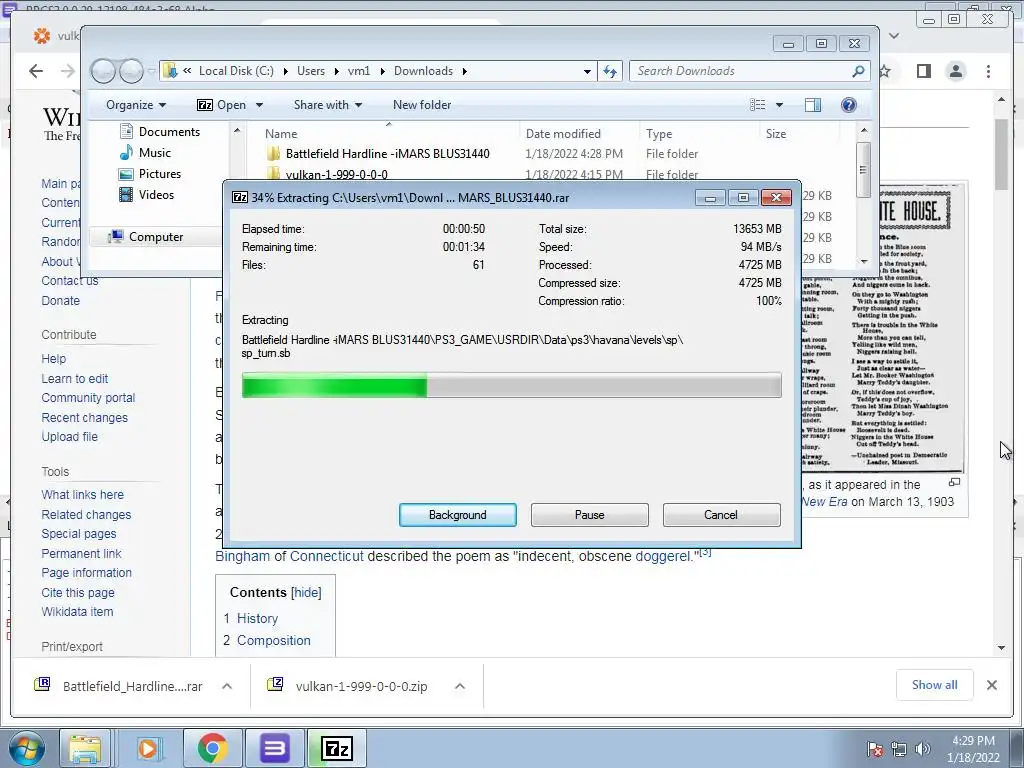
Task: Hide the Wikipedia Contents box
Action: [x=306, y=592]
